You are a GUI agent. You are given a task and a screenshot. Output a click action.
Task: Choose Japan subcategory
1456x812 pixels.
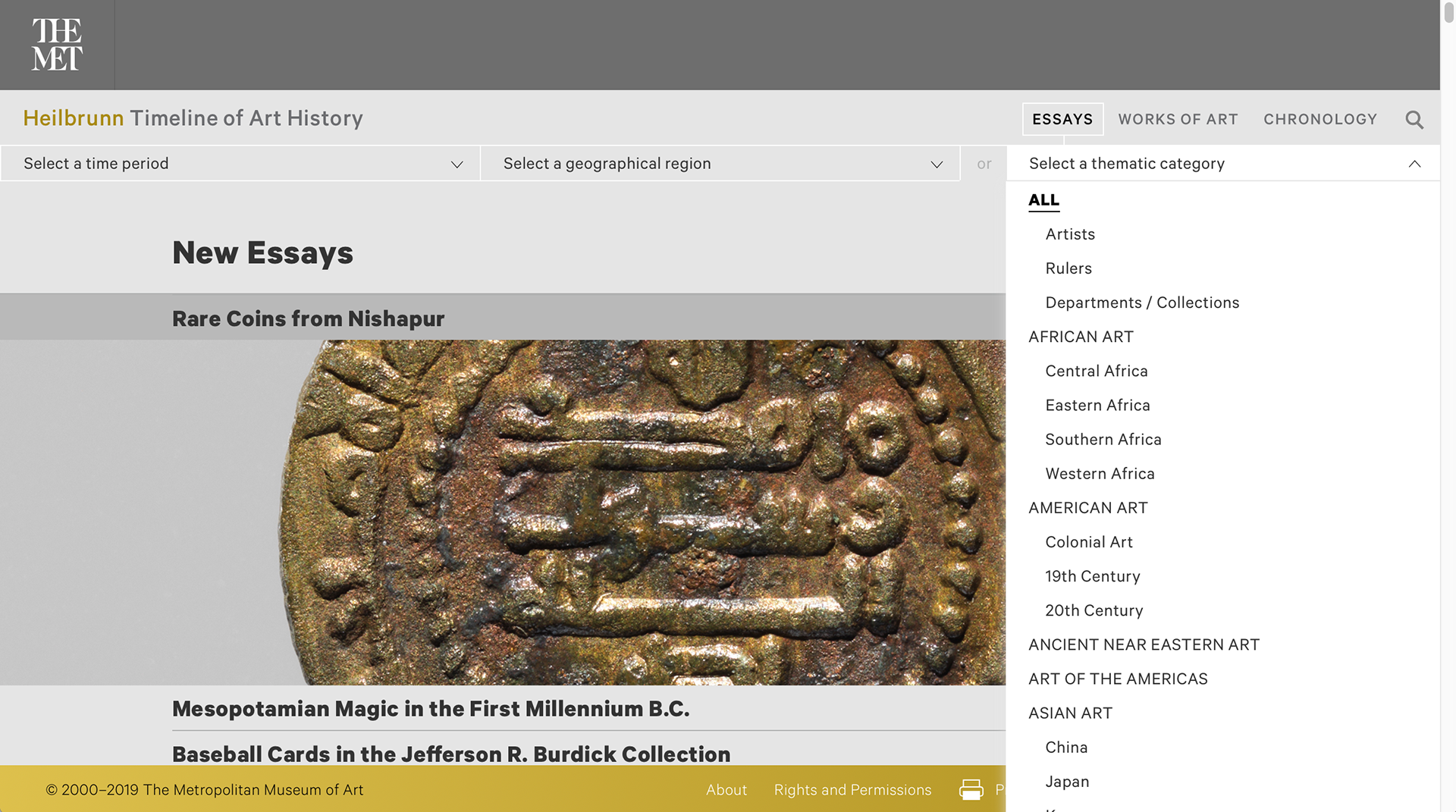[x=1067, y=782]
